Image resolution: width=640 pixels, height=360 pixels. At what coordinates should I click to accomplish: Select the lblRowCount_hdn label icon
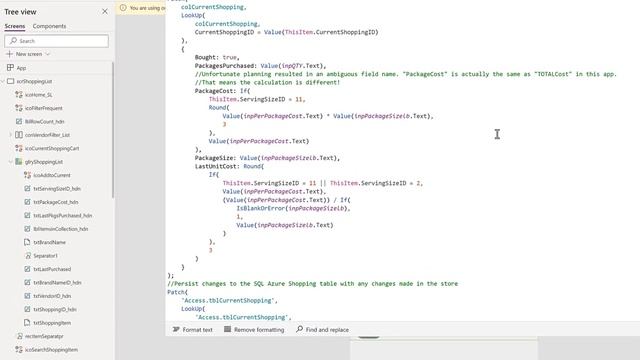pos(19,122)
